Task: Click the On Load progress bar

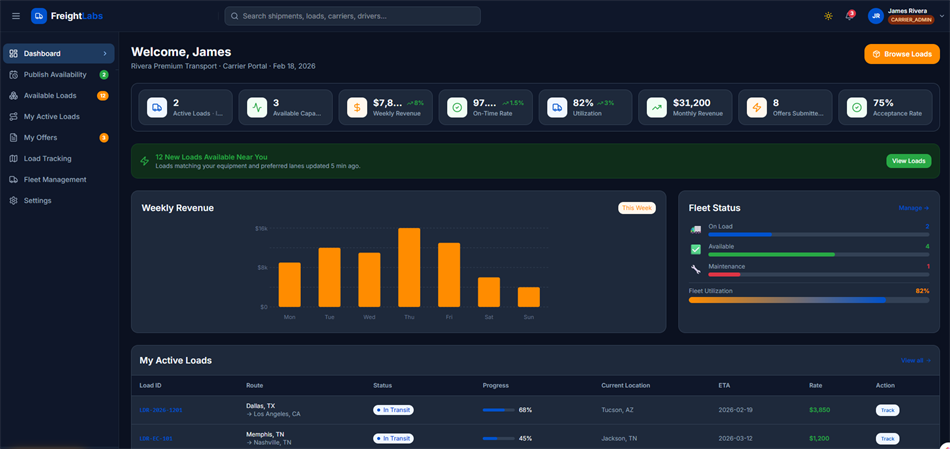Action: [x=819, y=234]
